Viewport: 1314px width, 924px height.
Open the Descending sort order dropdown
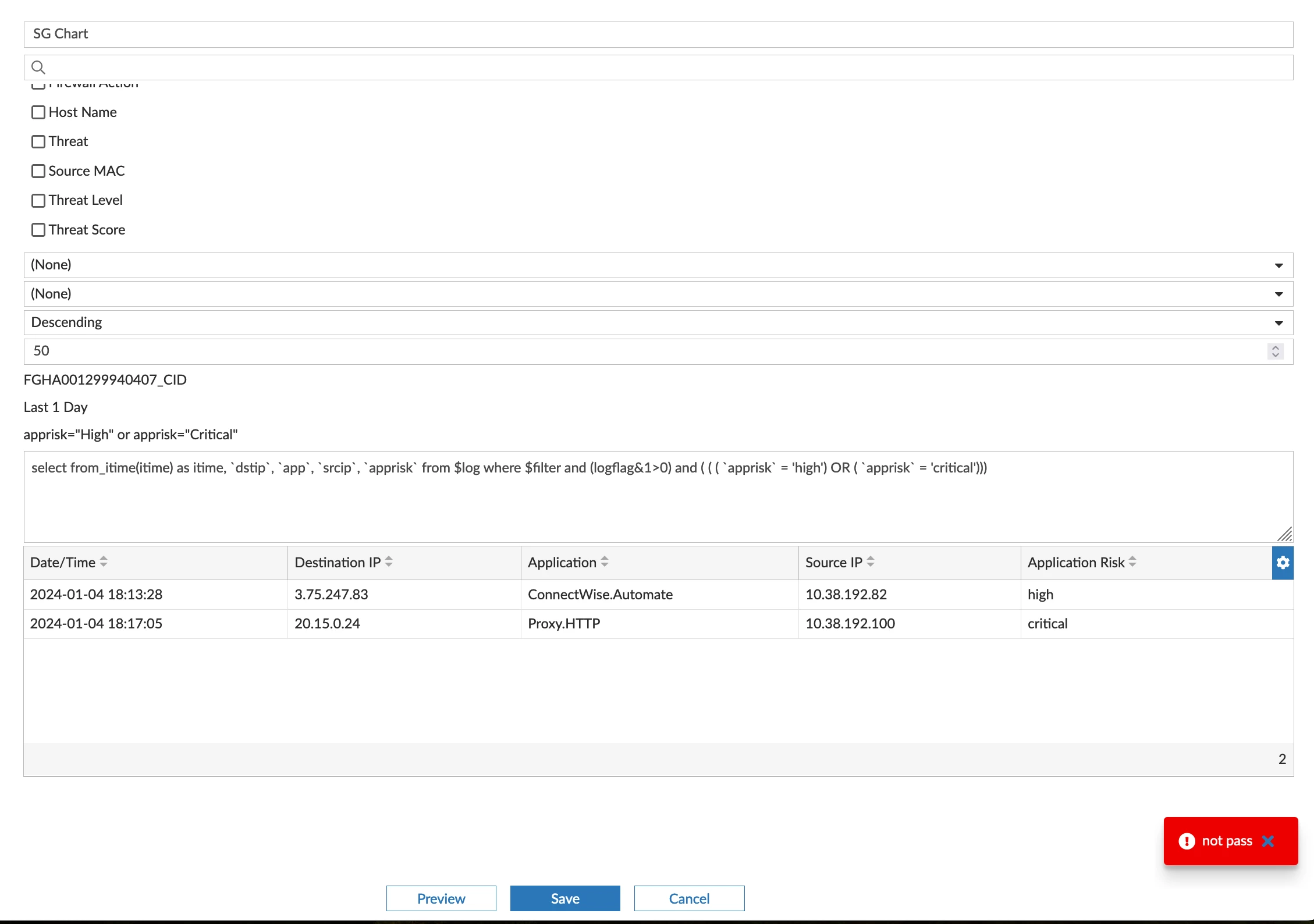coord(658,322)
